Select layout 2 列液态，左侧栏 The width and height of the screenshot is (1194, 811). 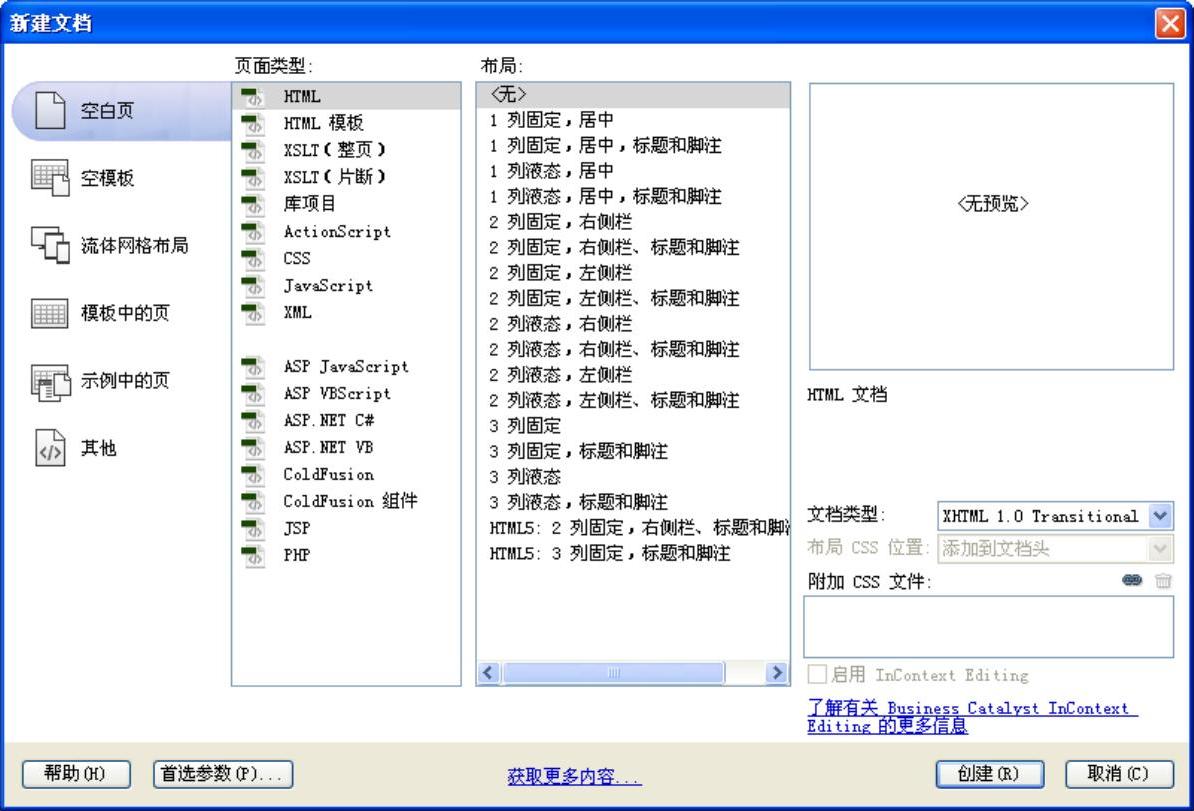[x=634, y=375]
